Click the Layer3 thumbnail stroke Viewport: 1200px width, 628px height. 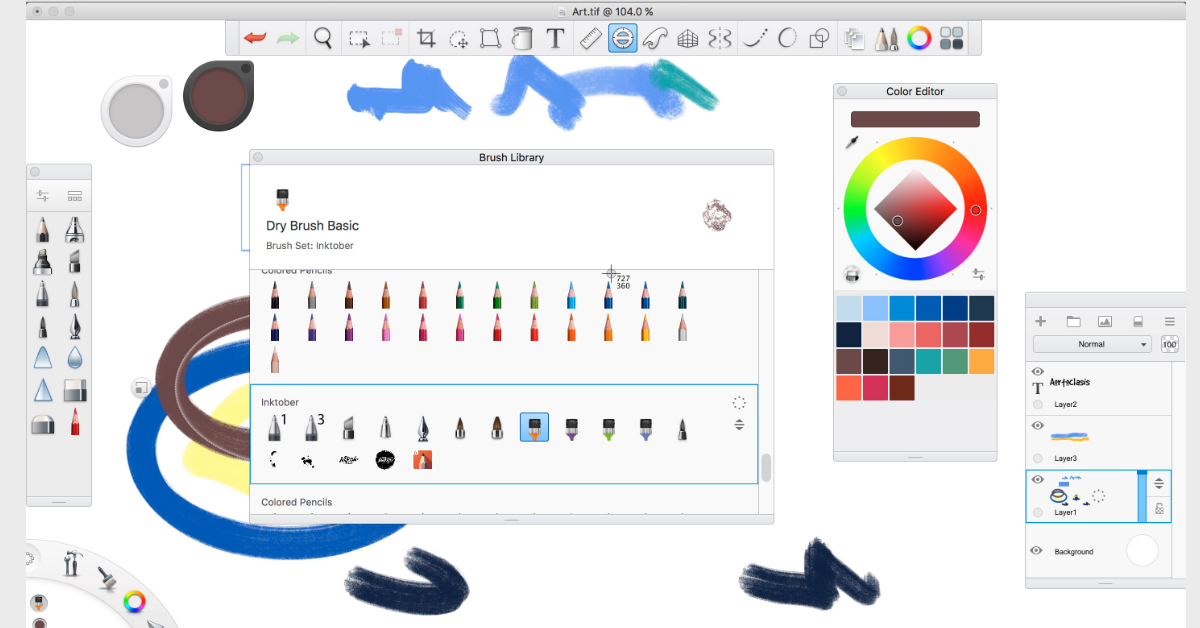click(1068, 437)
